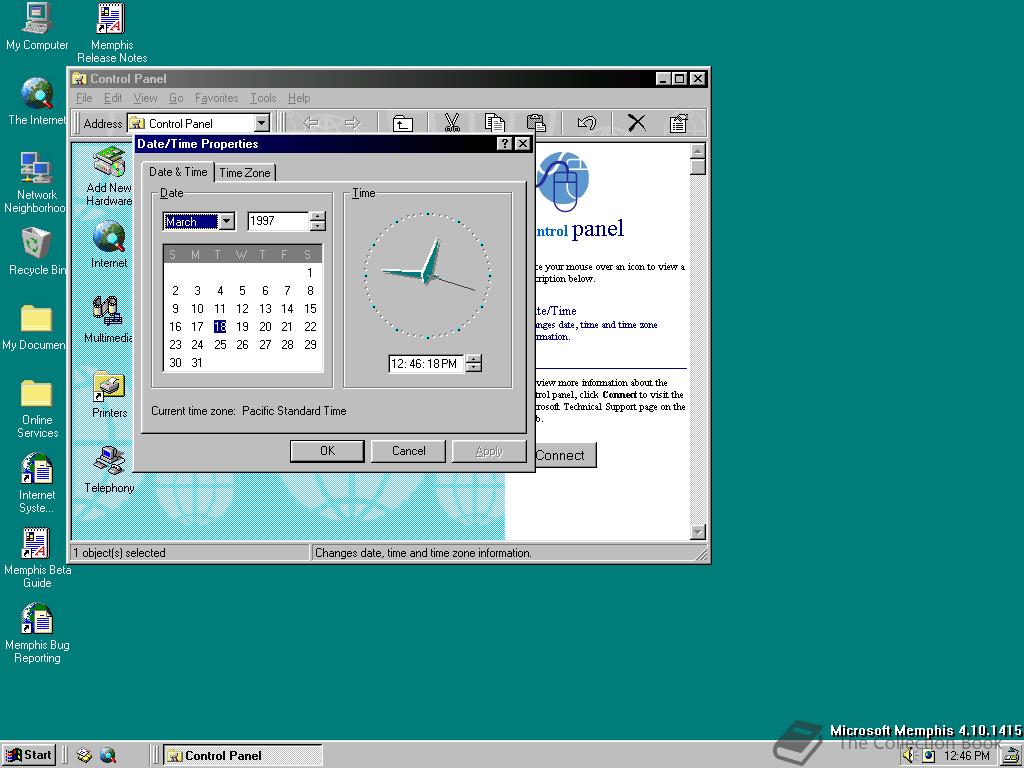Select day 12 in the calendar
1024x768 pixels.
(242, 308)
